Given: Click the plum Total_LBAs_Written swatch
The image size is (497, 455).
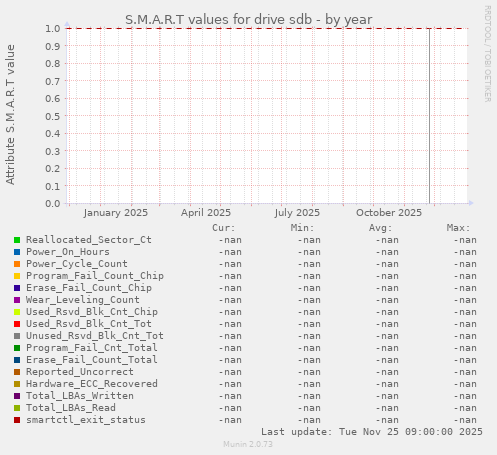Looking at the screenshot, I should pos(17,396).
